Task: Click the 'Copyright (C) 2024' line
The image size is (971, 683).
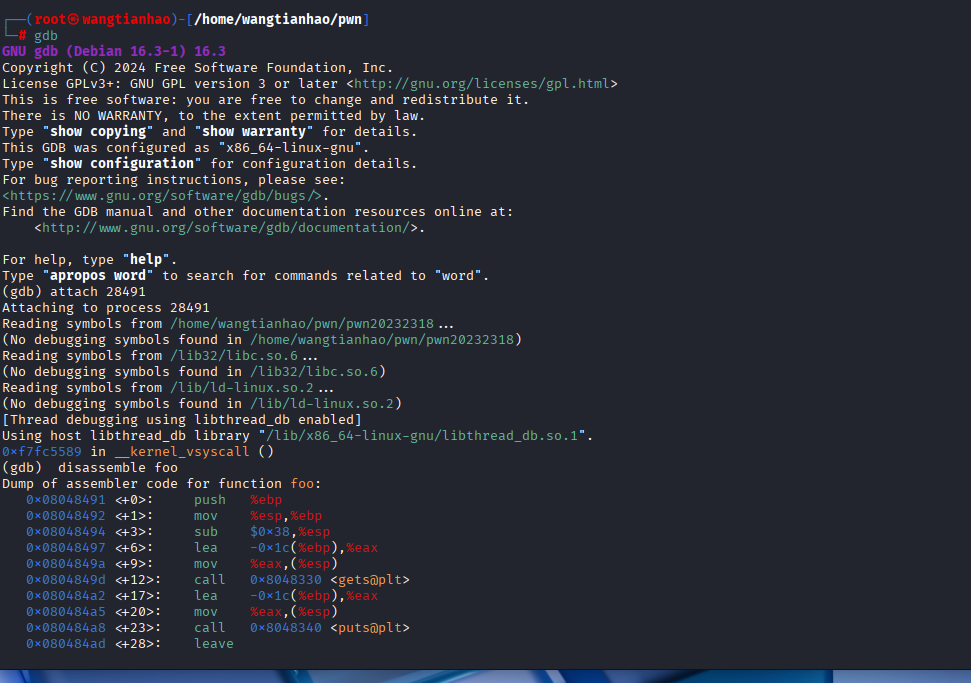Action: point(198,67)
